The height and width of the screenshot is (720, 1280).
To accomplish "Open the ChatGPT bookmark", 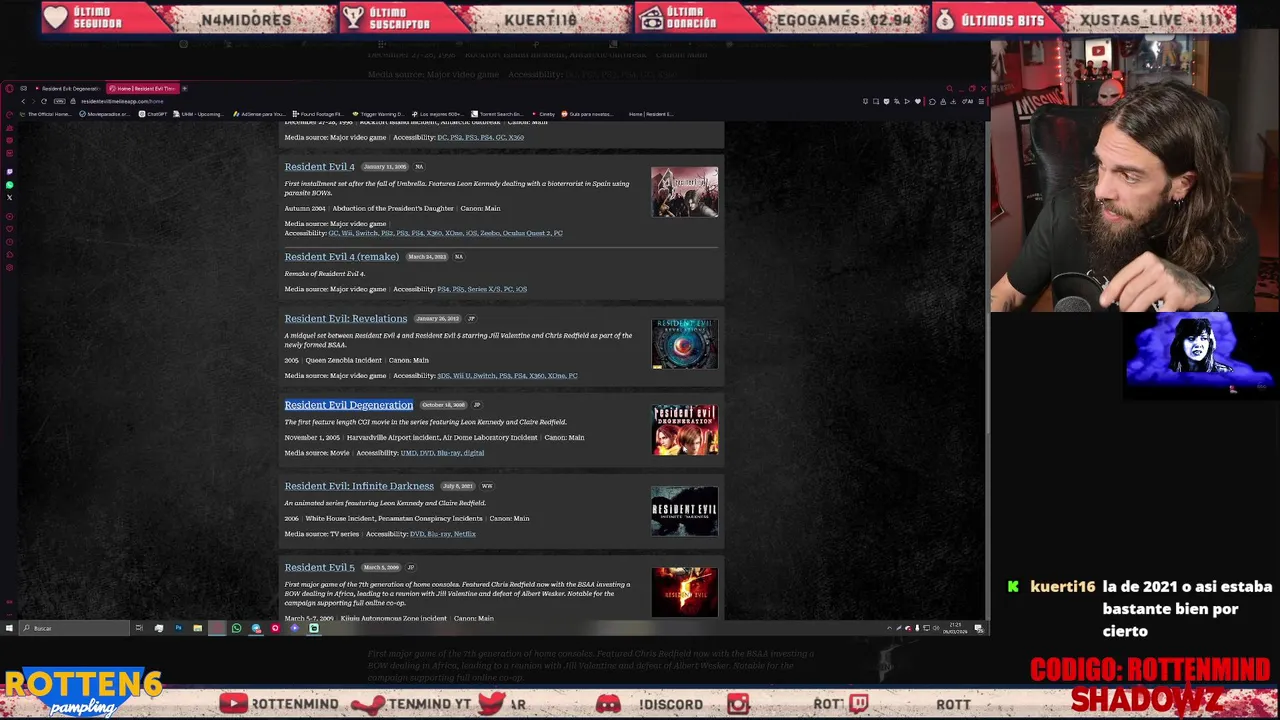I will tap(153, 114).
